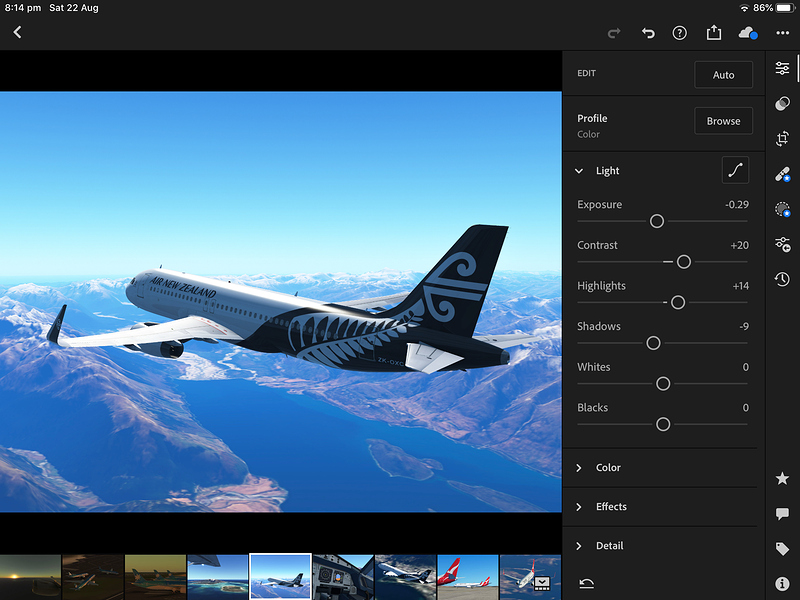
Task: Open the star rating panel
Action: pyautogui.click(x=782, y=479)
